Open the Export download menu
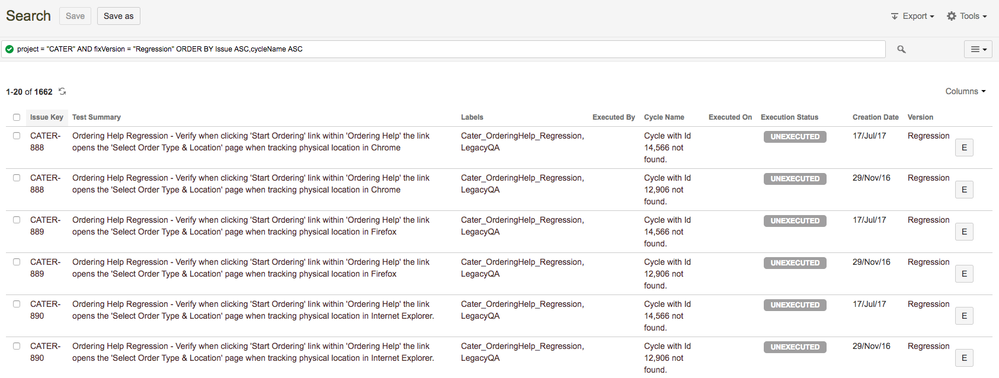This screenshot has width=999, height=378. coord(912,16)
